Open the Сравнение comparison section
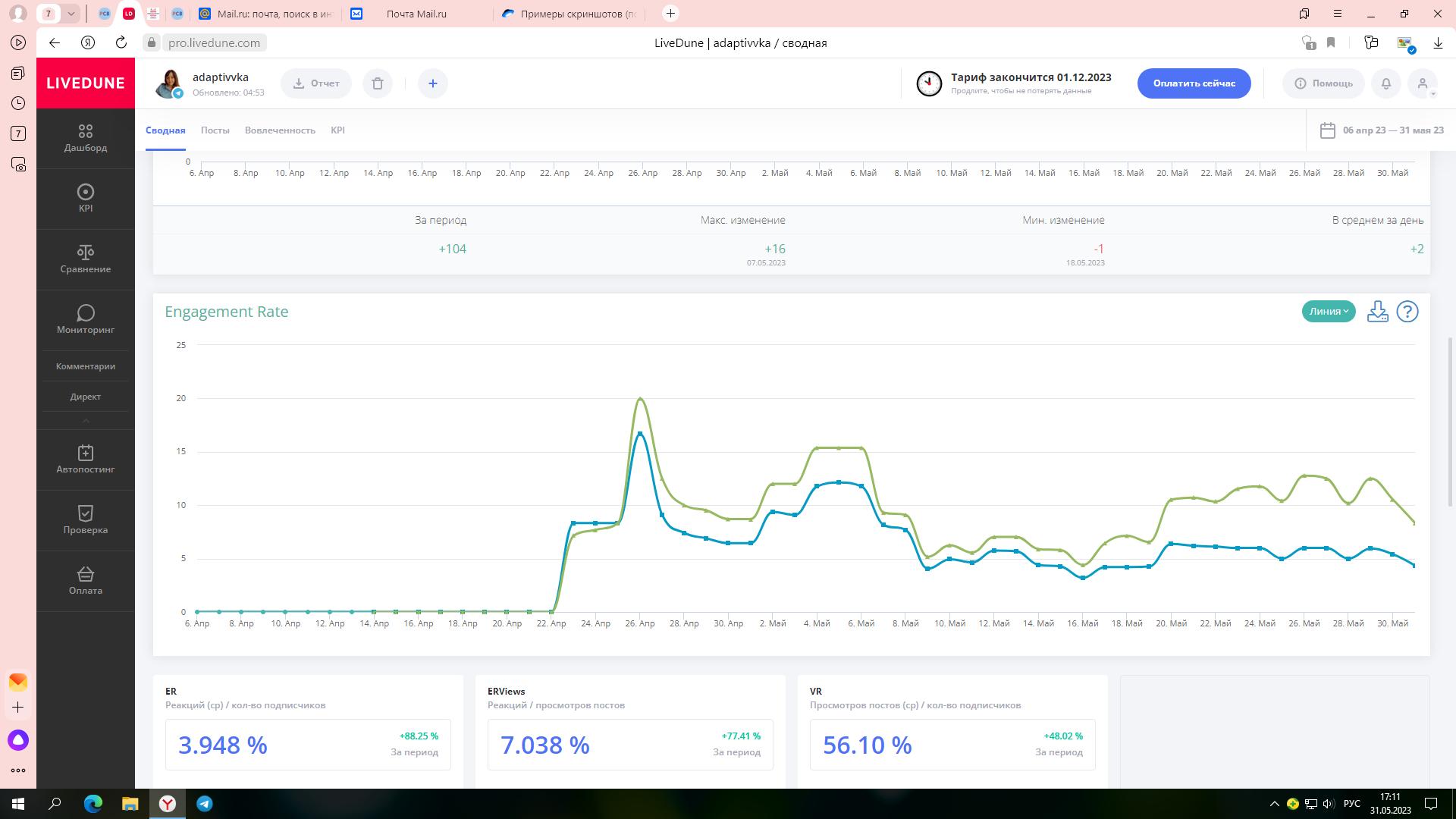 pyautogui.click(x=86, y=259)
